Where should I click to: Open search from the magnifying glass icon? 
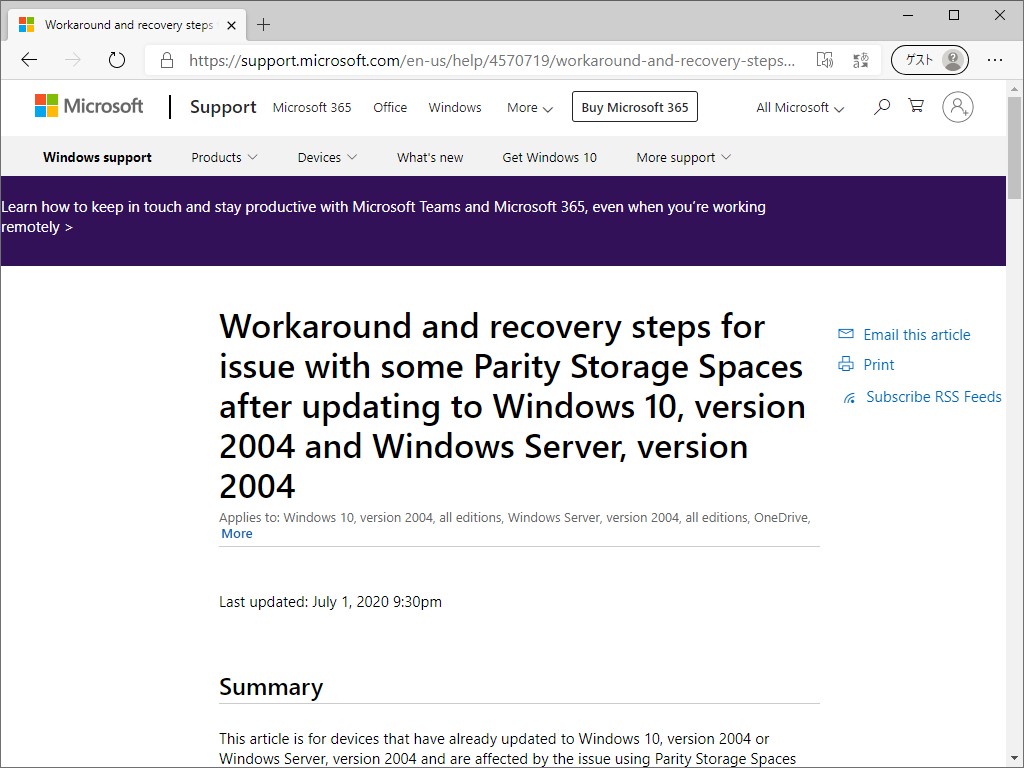coord(881,107)
